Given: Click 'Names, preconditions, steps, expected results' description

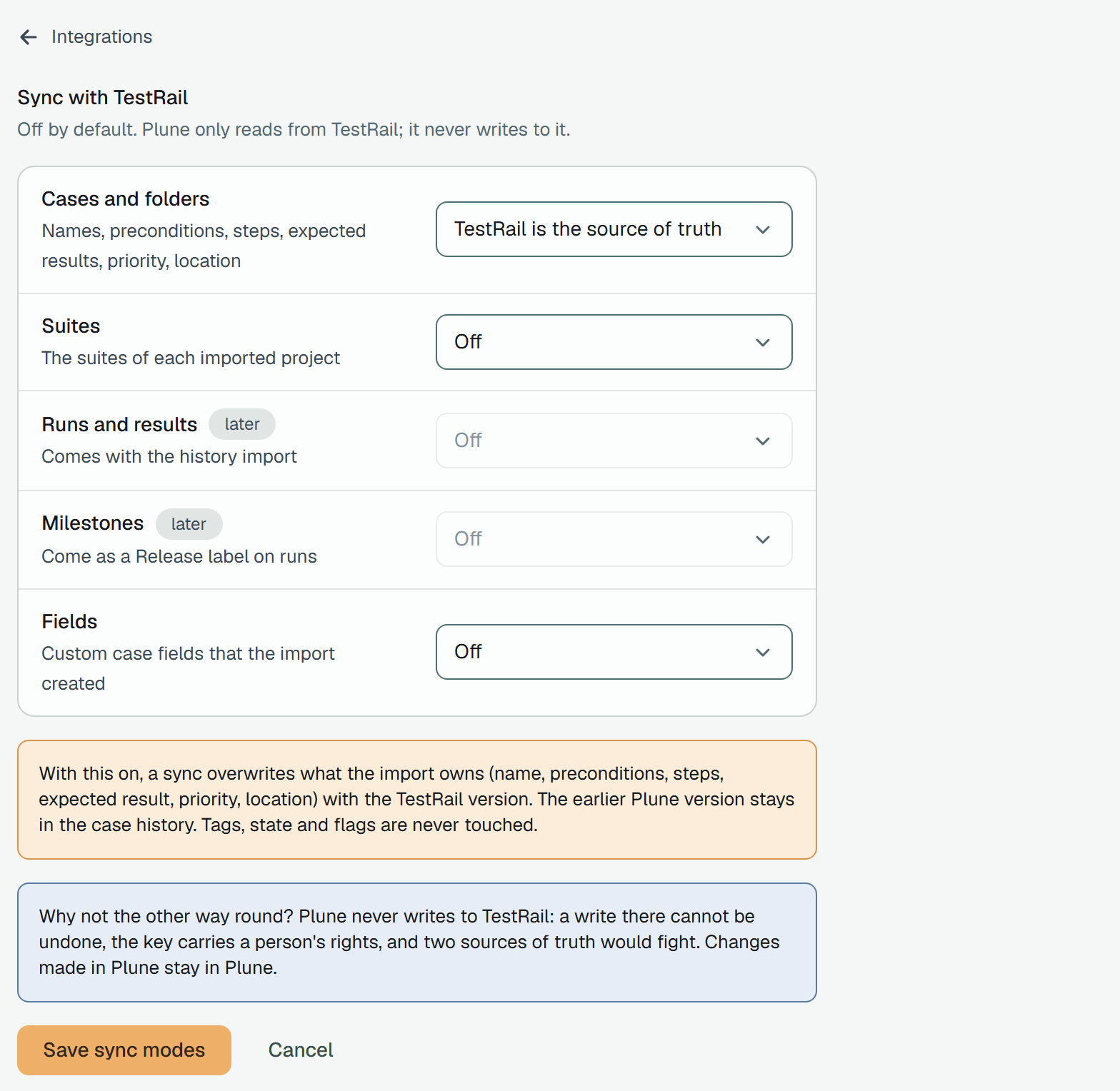Looking at the screenshot, I should (x=204, y=246).
